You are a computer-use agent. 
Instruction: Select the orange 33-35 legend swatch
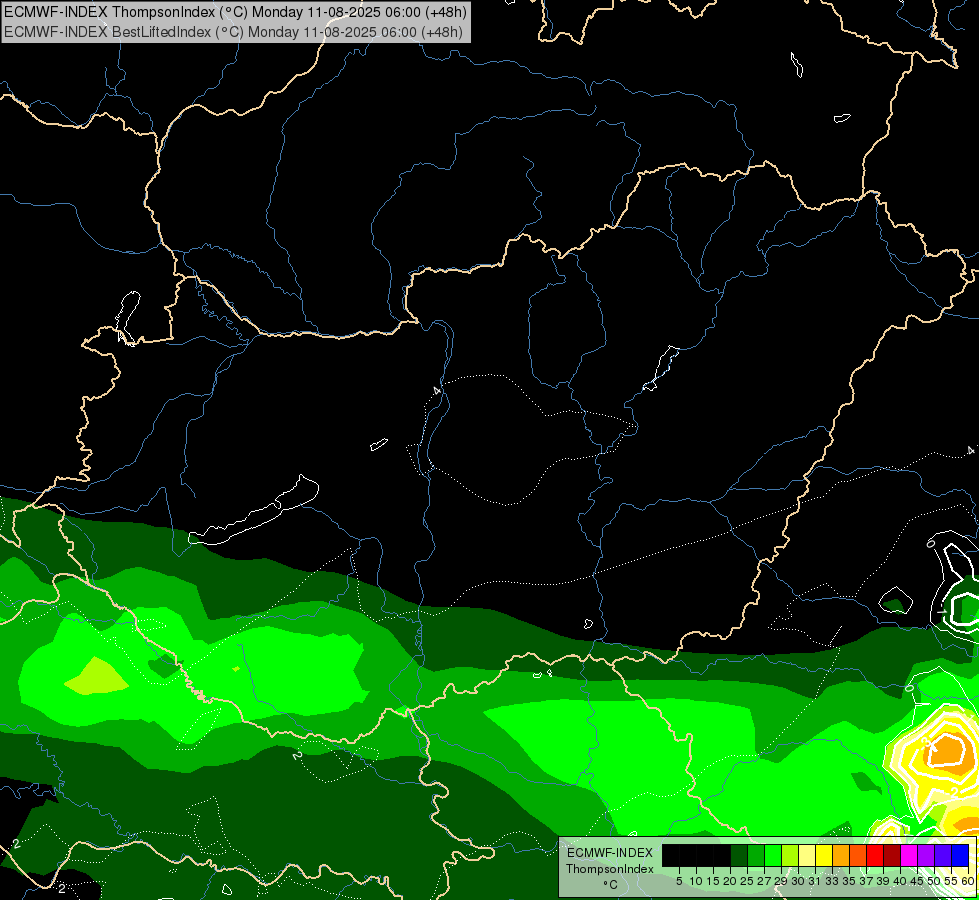coord(841,855)
